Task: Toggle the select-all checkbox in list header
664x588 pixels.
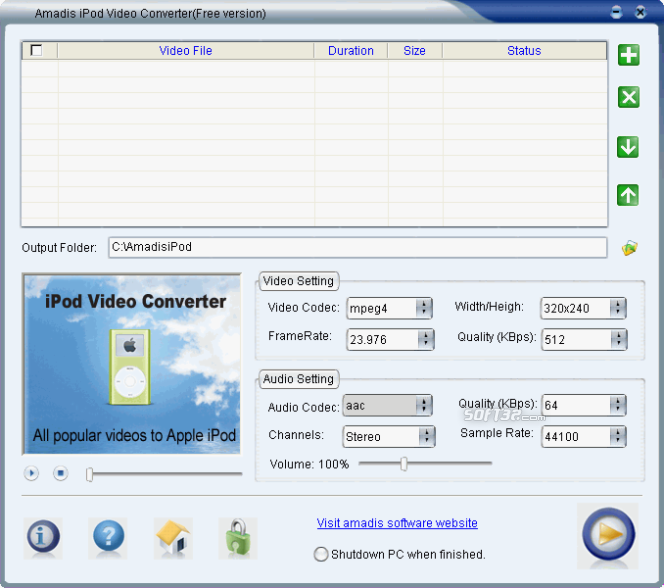Action: 36,50
